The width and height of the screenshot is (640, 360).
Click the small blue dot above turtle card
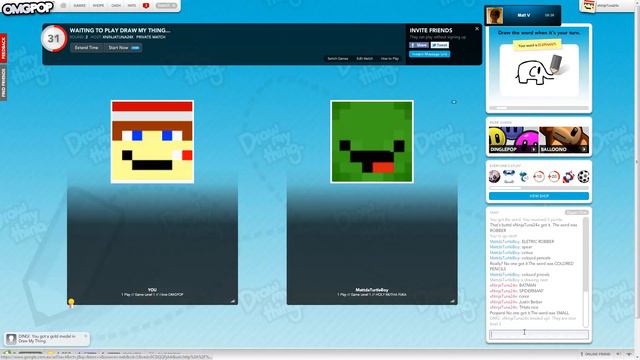point(453,102)
